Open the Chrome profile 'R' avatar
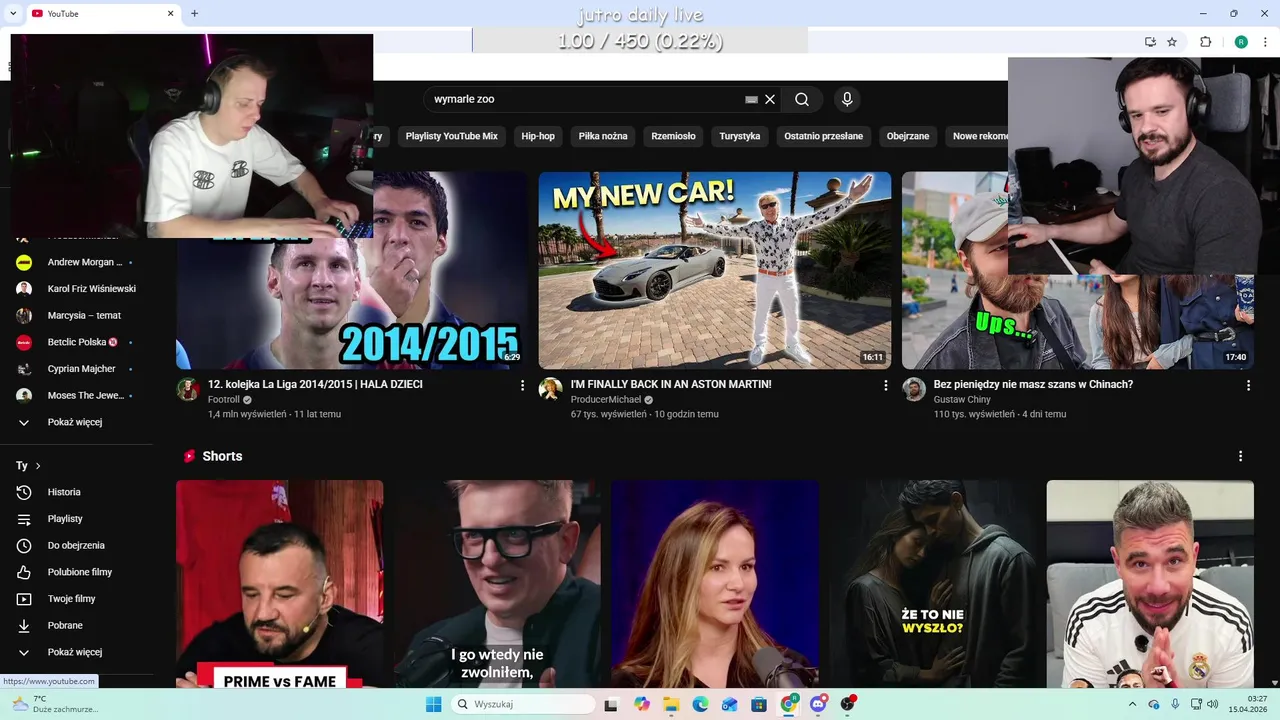The width and height of the screenshot is (1280, 720). point(1241,42)
